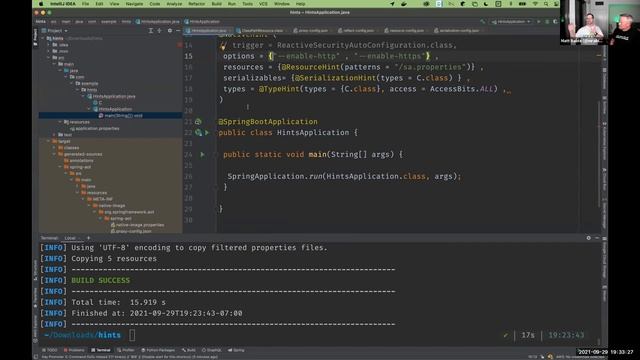Click the Run button in top toolbar

coord(539,22)
